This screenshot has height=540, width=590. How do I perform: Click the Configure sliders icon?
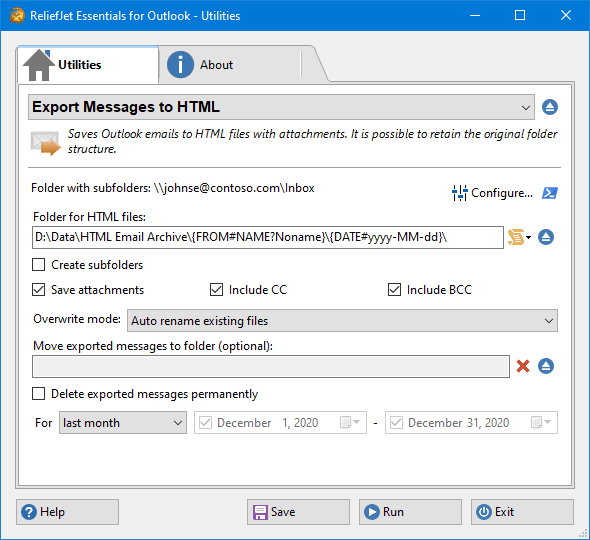point(459,193)
